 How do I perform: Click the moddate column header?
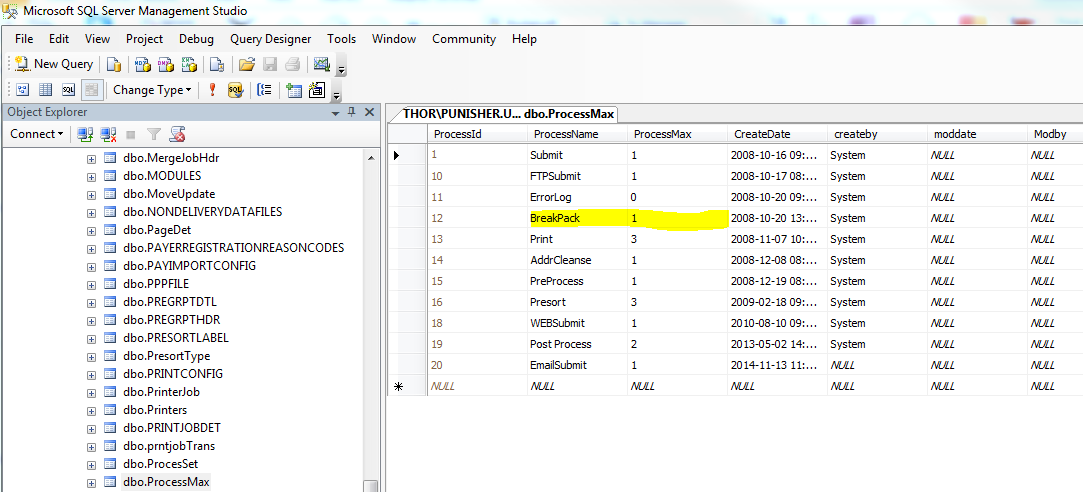click(x=977, y=134)
